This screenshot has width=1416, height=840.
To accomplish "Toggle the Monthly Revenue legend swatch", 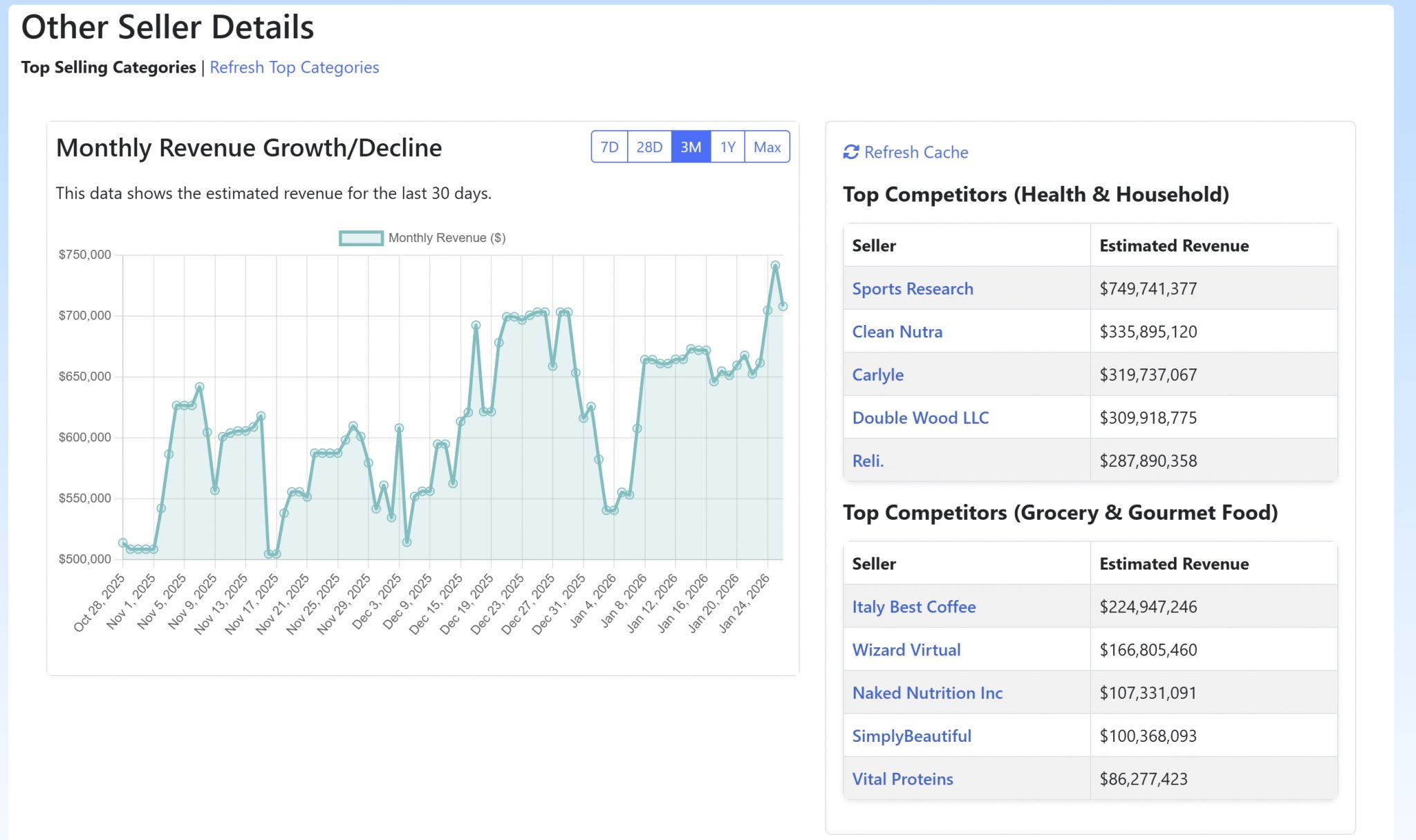I will pyautogui.click(x=361, y=238).
